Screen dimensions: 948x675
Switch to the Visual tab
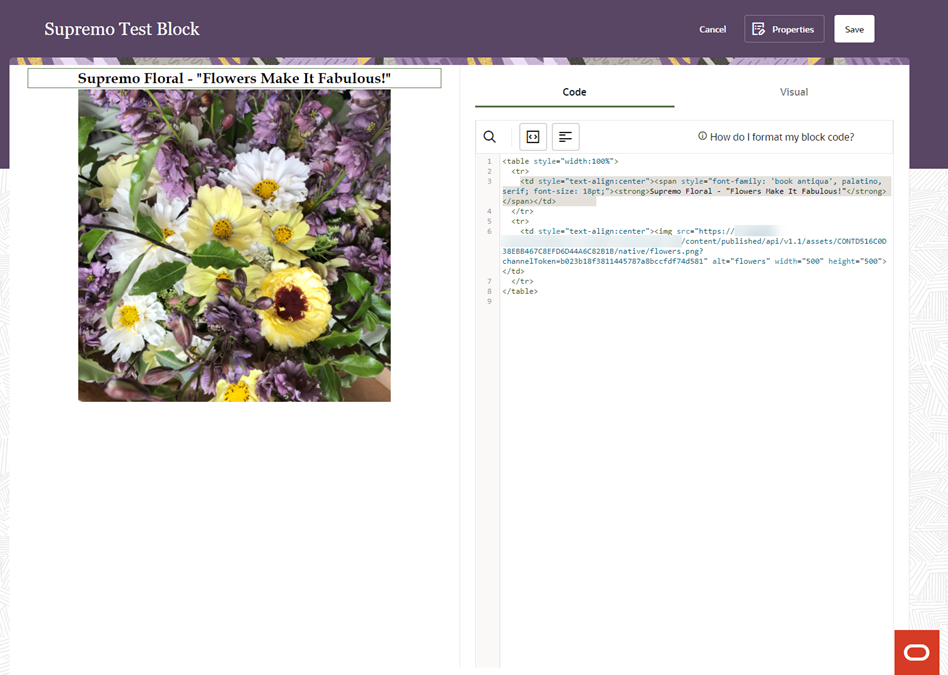point(793,92)
